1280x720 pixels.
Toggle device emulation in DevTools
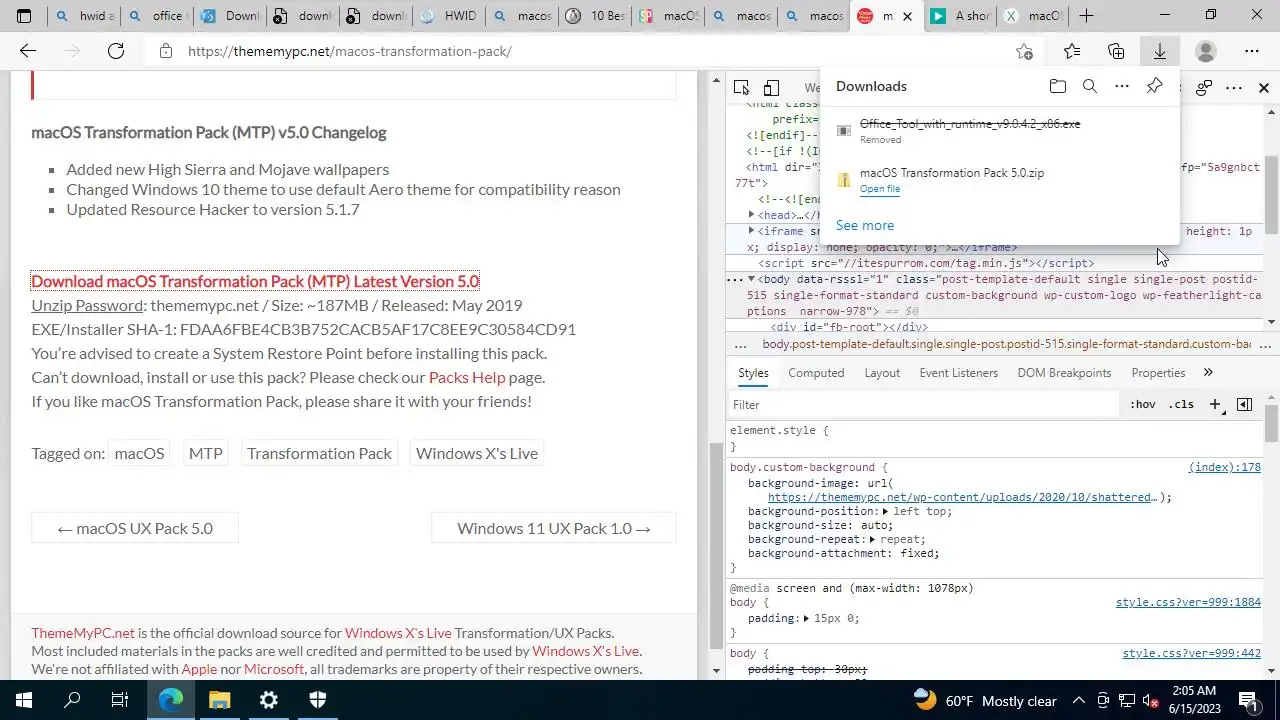coord(771,88)
